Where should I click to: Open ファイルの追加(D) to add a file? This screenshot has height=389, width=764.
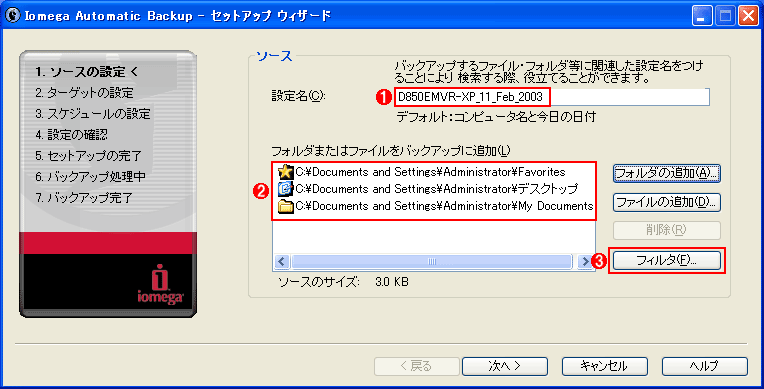click(x=667, y=202)
